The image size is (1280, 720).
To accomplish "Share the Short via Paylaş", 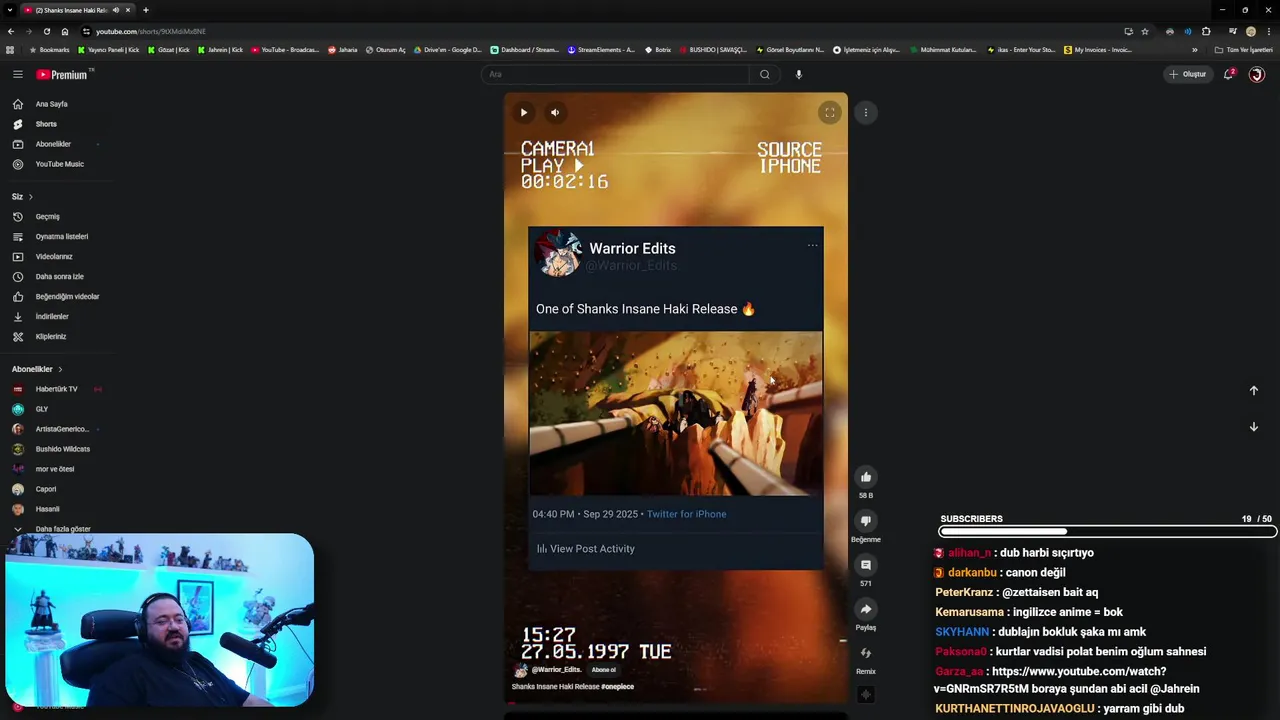I will [866, 609].
